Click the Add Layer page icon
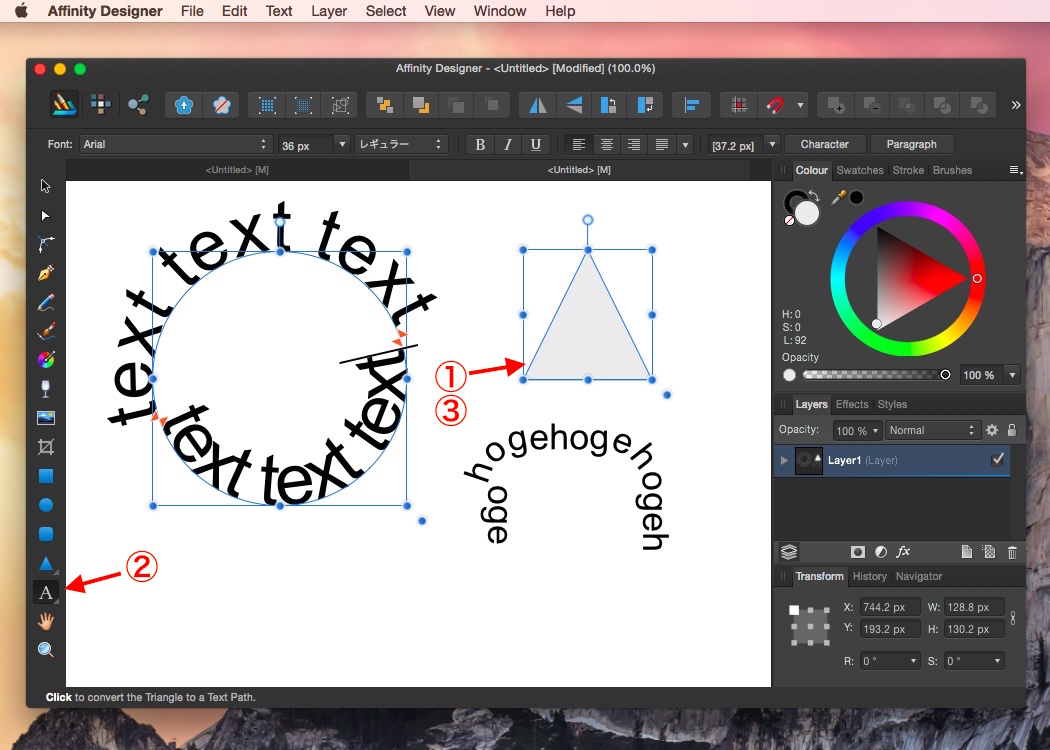 pyautogui.click(x=966, y=552)
